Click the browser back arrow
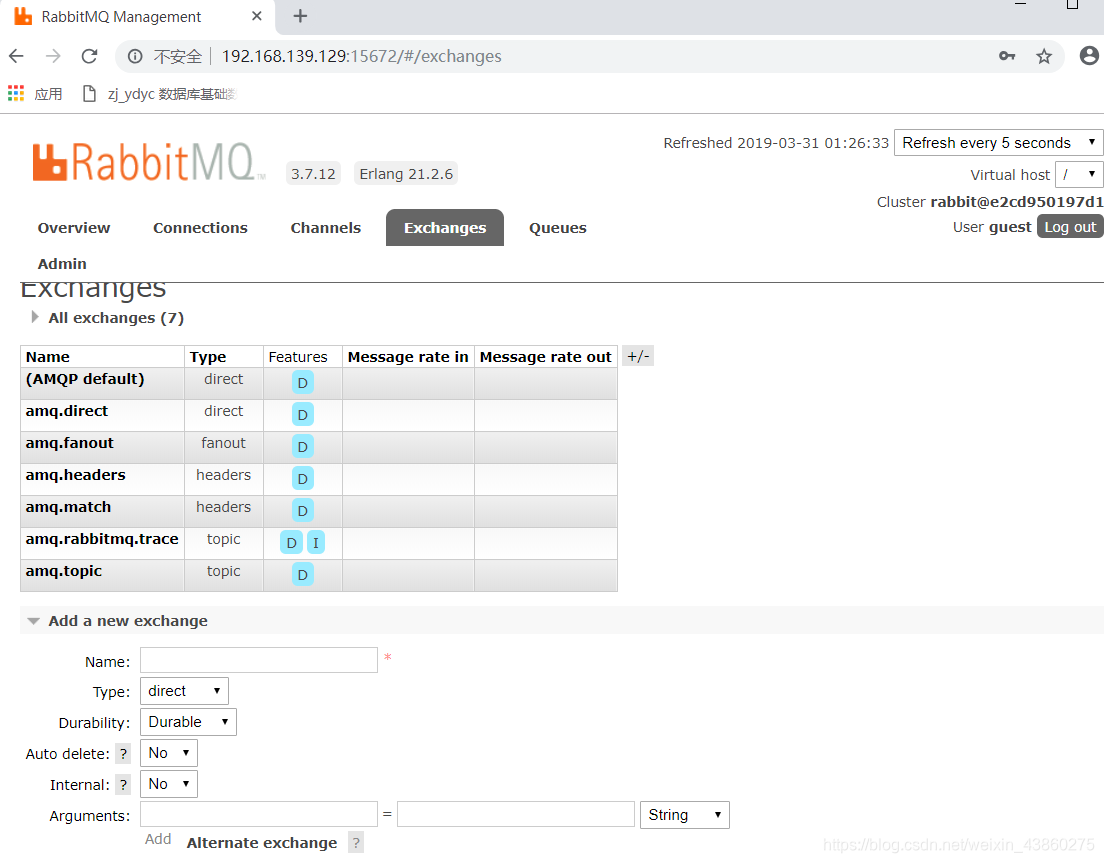Screen dimensions: 1104x863 coord(16,56)
